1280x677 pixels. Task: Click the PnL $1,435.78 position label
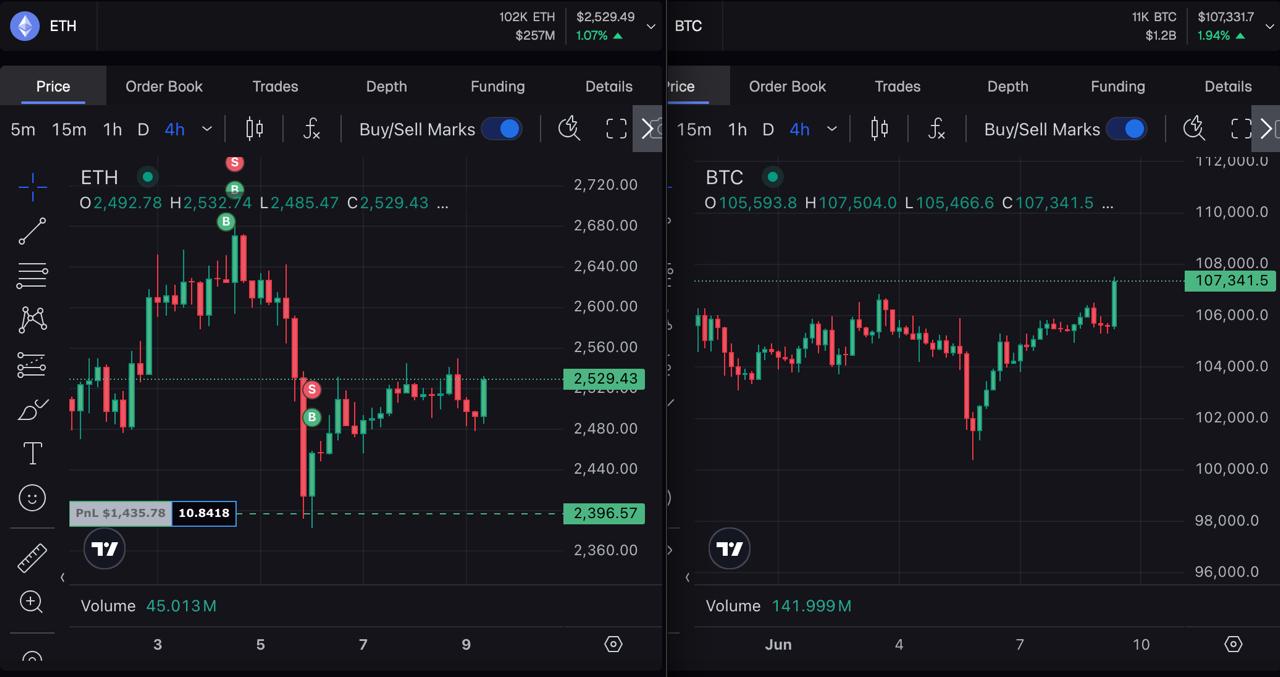(x=121, y=513)
